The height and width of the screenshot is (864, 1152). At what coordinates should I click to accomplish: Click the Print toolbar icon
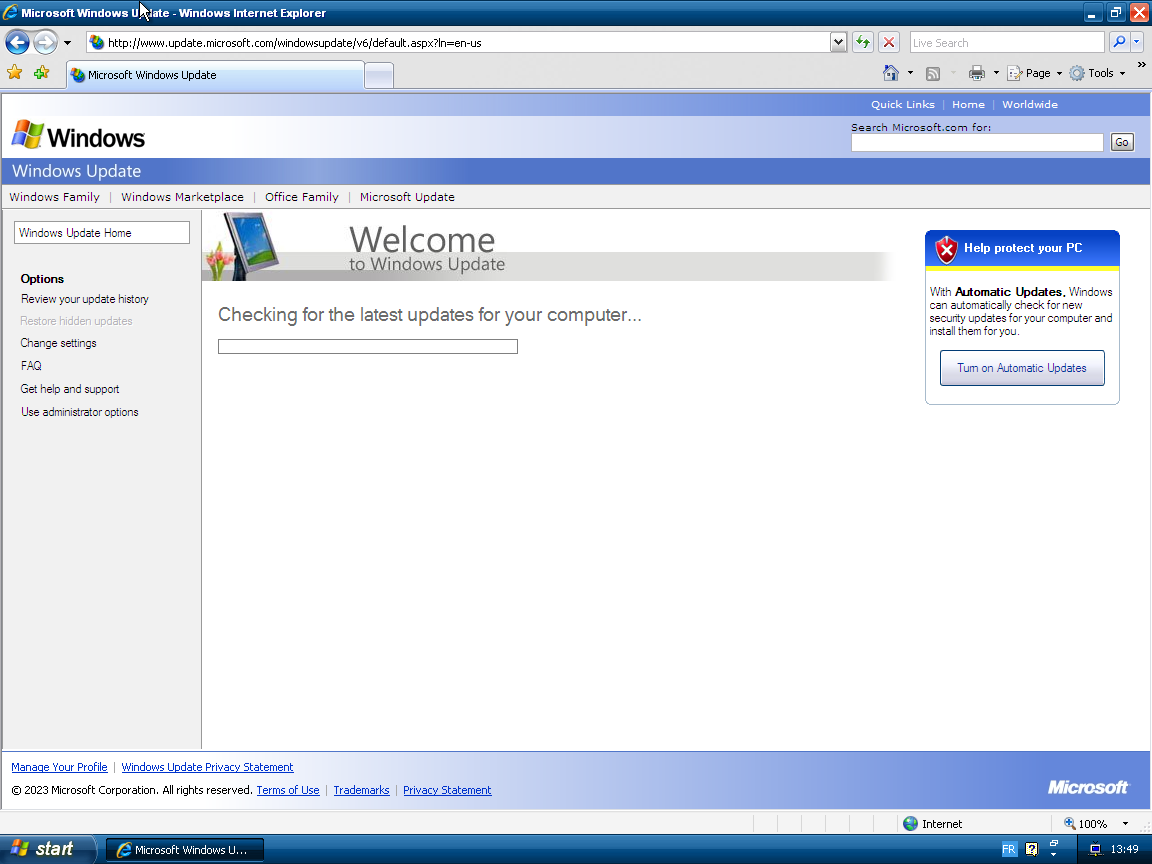pos(976,73)
